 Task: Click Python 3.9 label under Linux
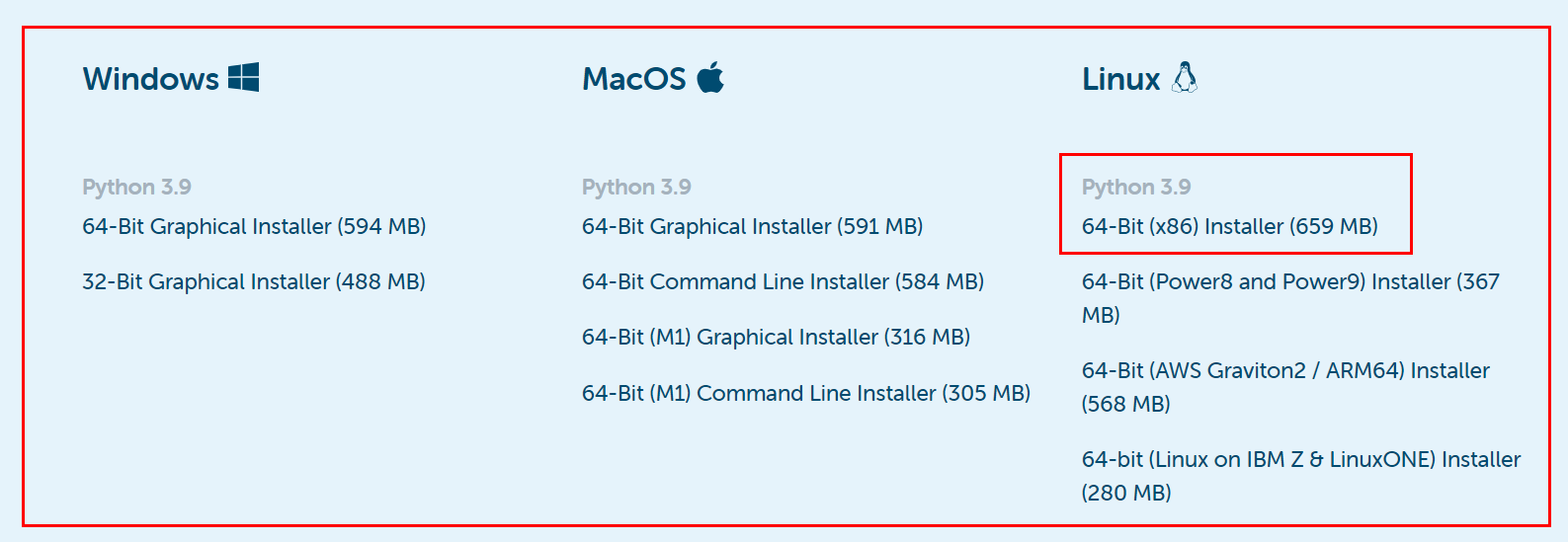[x=1136, y=188]
